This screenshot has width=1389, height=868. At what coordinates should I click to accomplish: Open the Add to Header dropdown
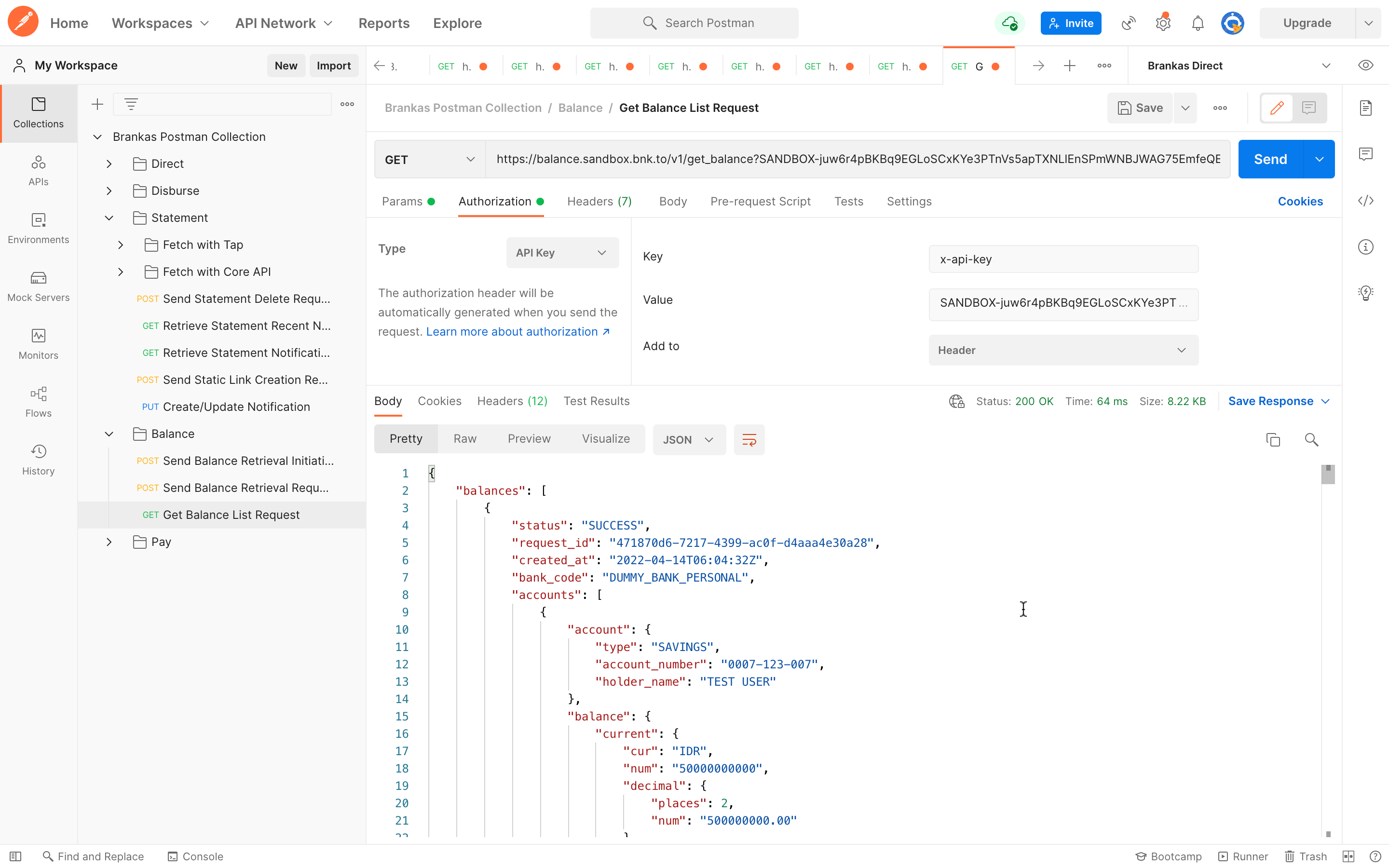coord(1063,350)
